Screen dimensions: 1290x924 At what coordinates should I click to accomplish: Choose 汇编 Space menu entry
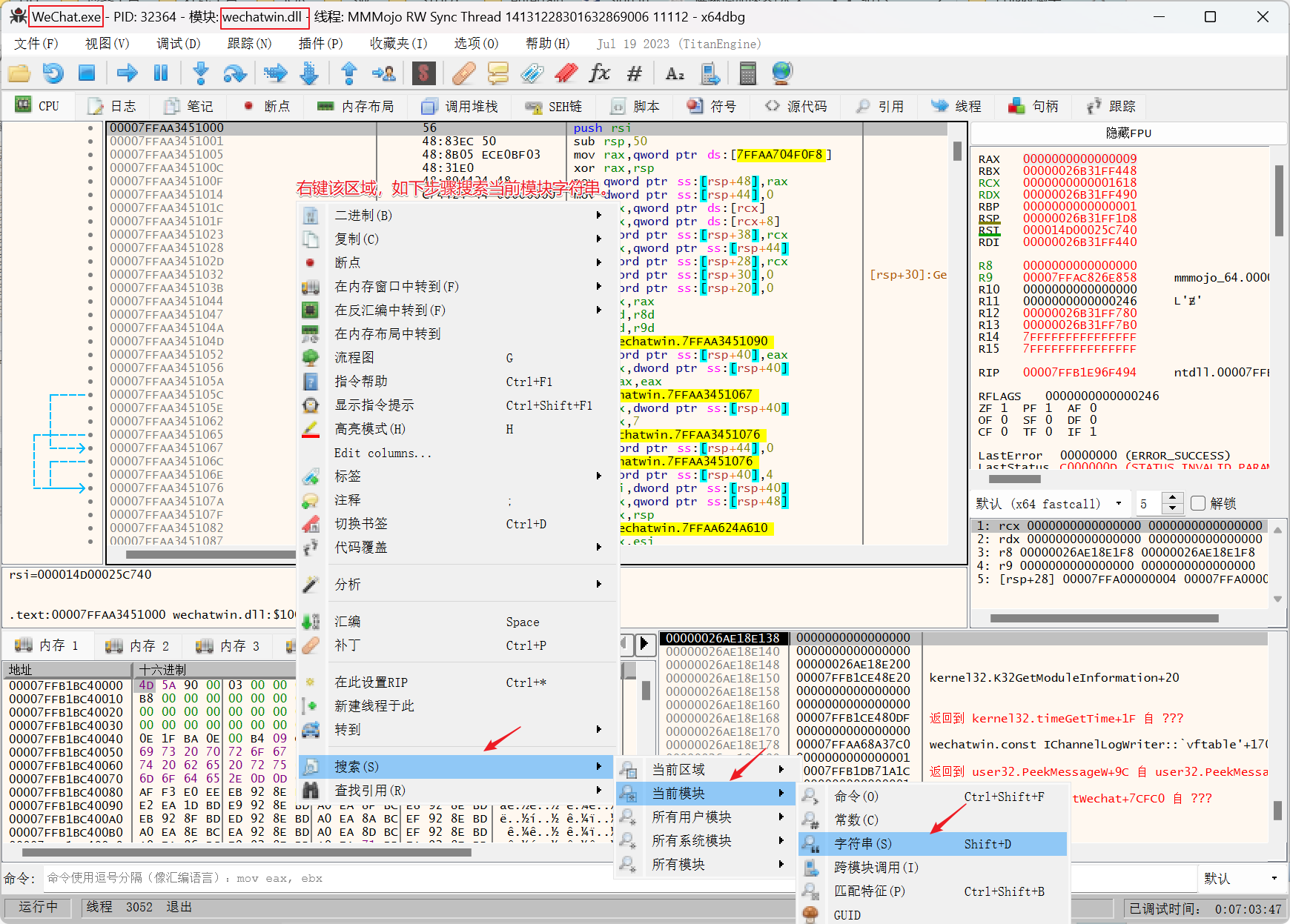click(457, 622)
